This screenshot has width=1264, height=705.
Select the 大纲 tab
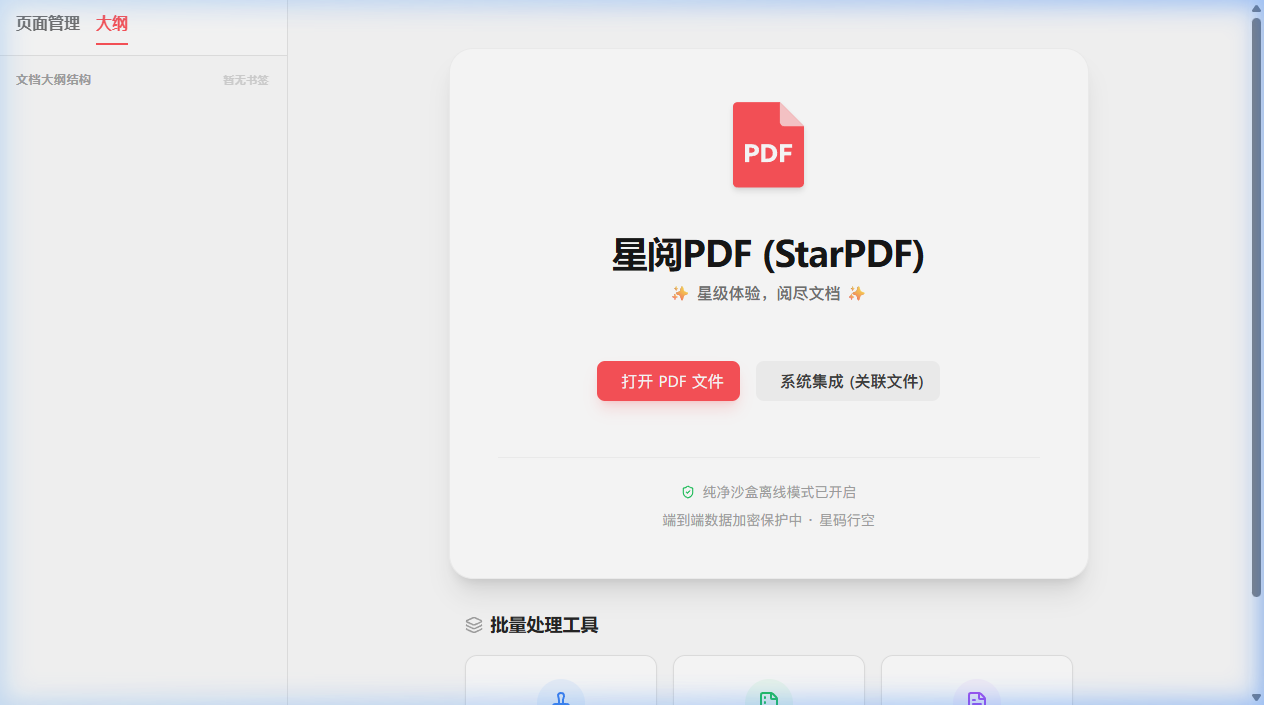point(112,24)
